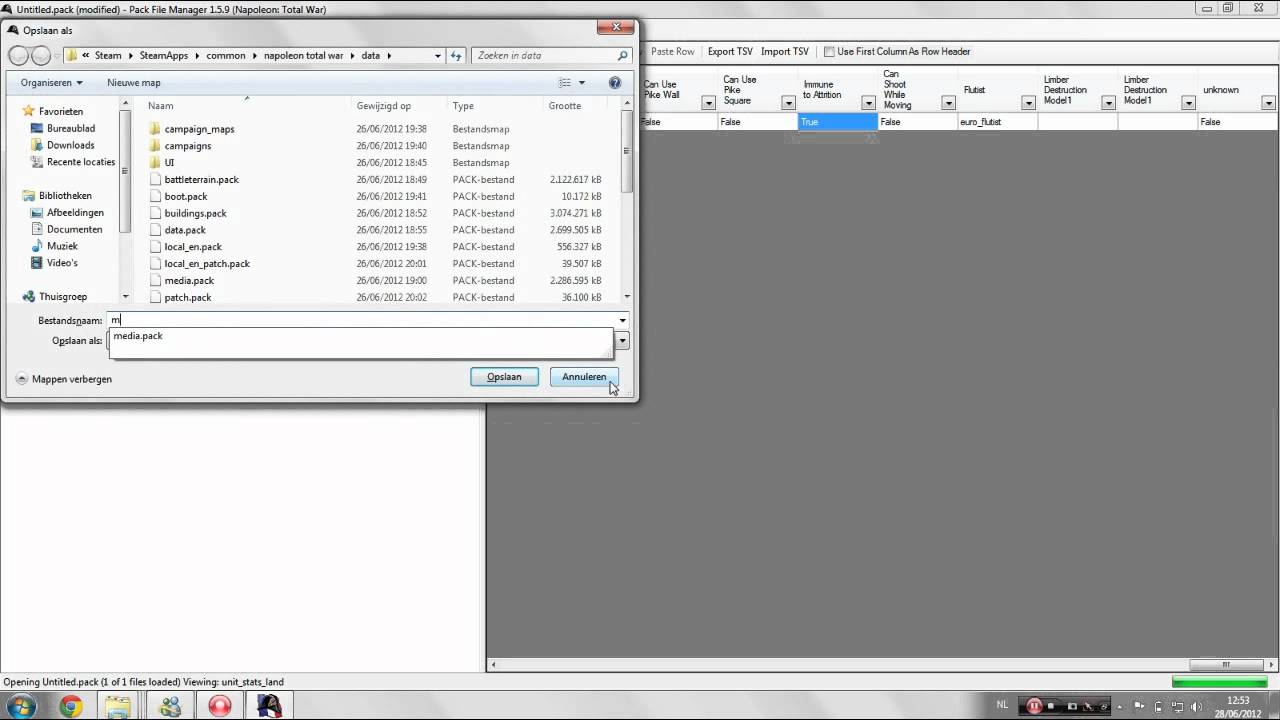Click the red pause recording tray icon
The height and width of the screenshot is (720, 1280).
click(1035, 706)
